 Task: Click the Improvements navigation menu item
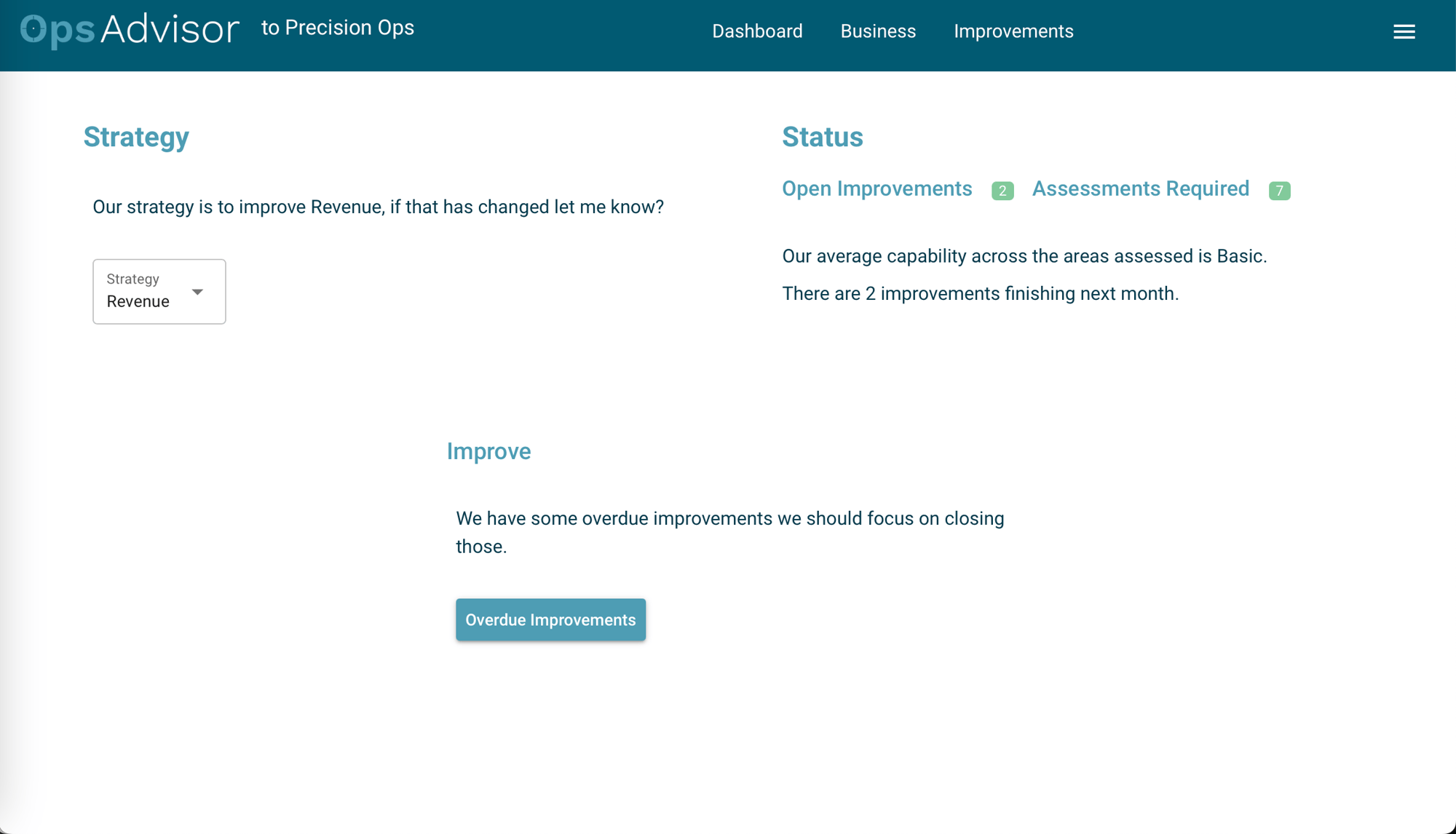pos(1013,31)
